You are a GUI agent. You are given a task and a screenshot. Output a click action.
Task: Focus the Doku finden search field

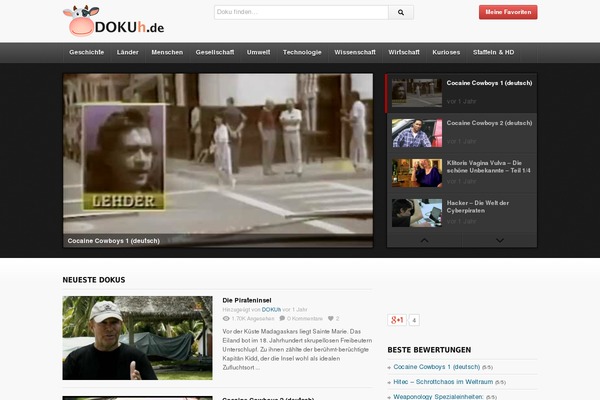[x=301, y=12]
